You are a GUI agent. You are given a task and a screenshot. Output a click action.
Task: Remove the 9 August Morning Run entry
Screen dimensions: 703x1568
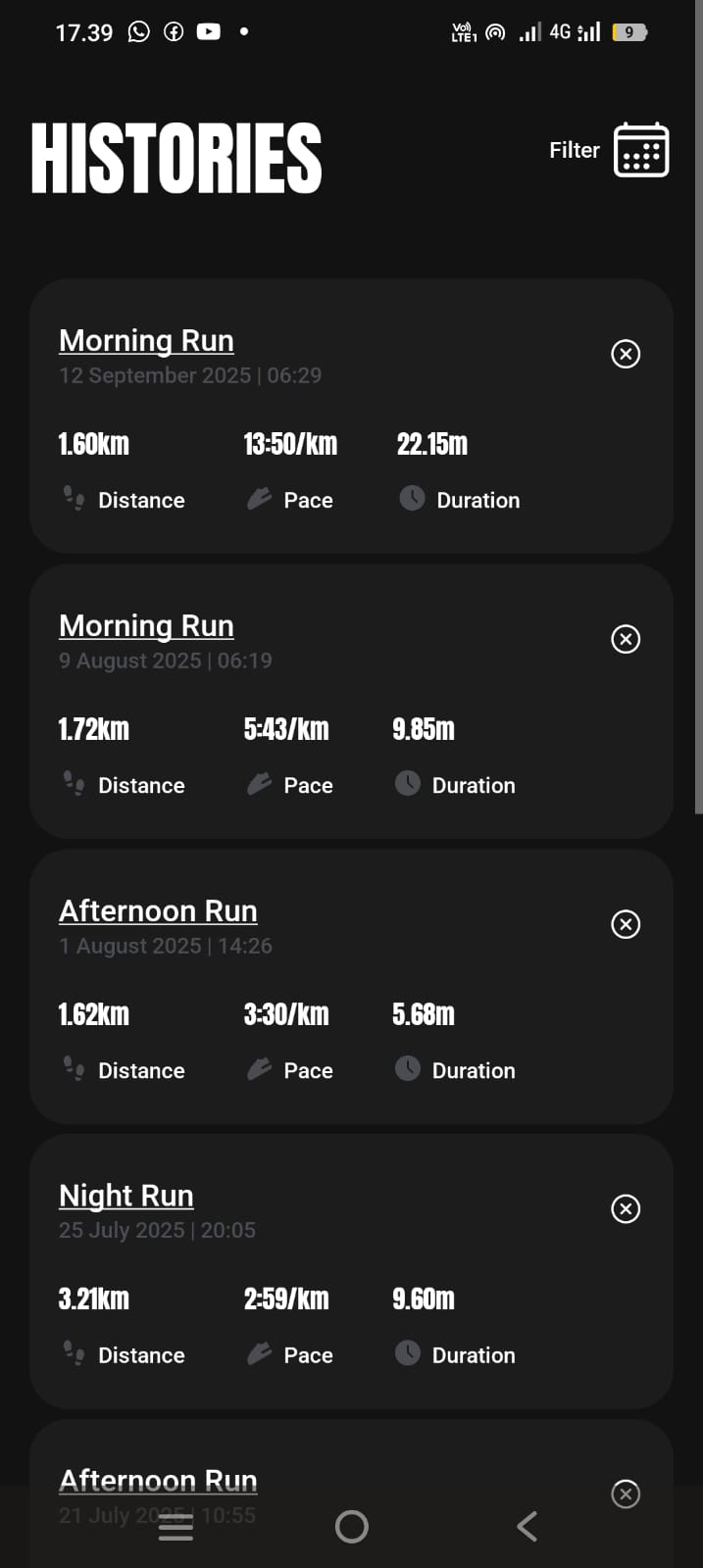click(626, 639)
